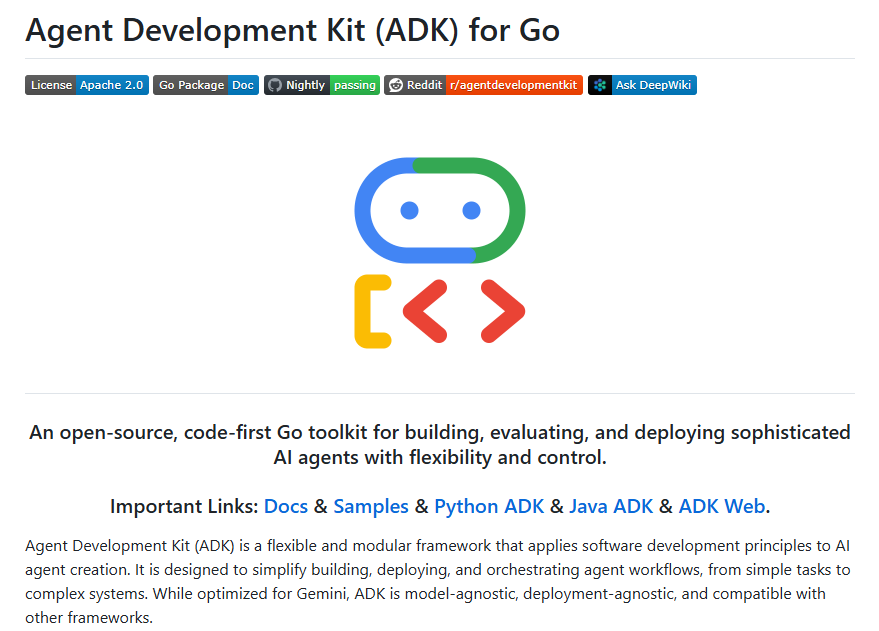This screenshot has height=631, width=879.
Task: Click the DeepWiki logo icon
Action: point(600,85)
